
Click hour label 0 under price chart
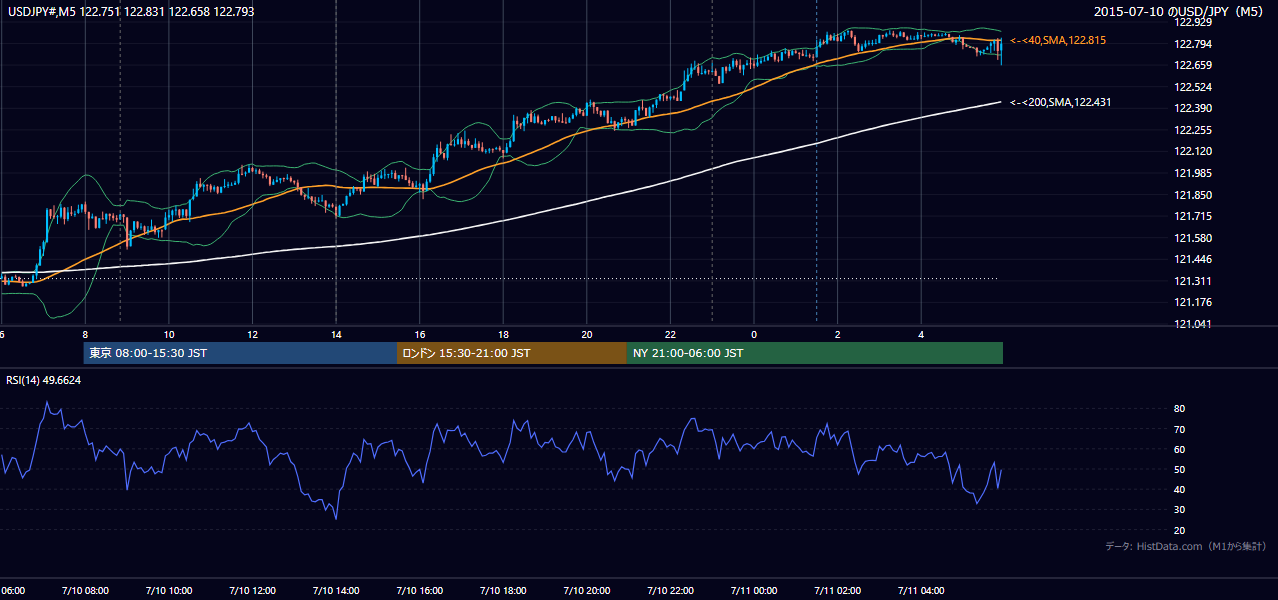click(754, 334)
